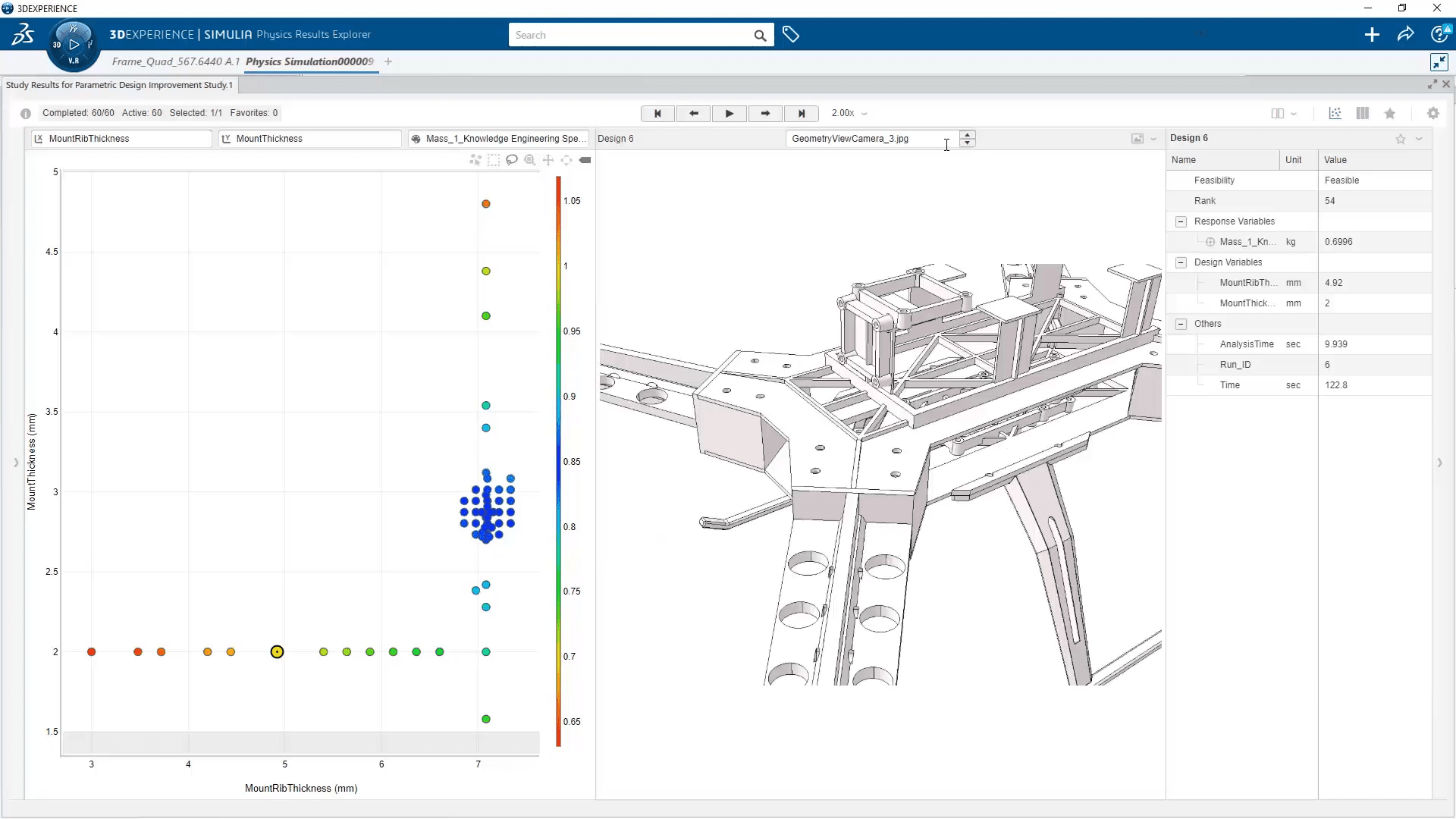Open the study settings gear
The image size is (1456, 819).
(1432, 114)
